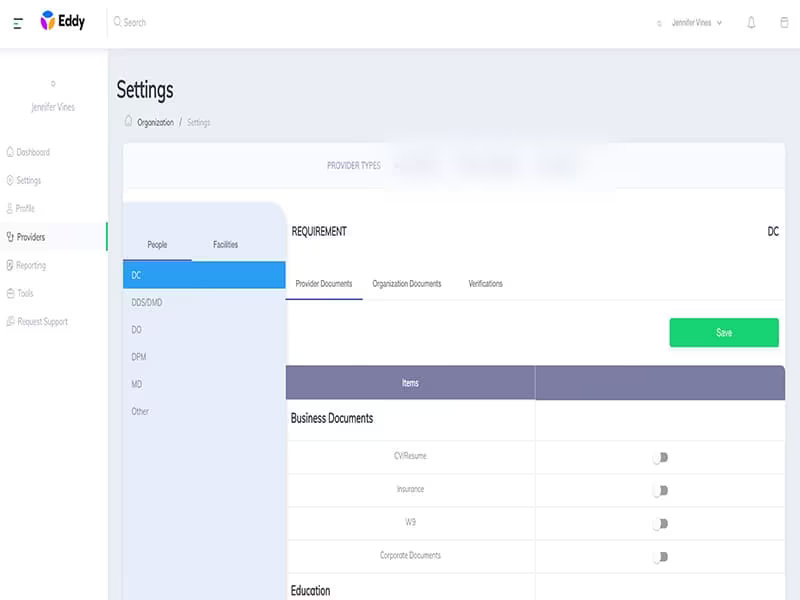Click the green Save button

point(724,333)
